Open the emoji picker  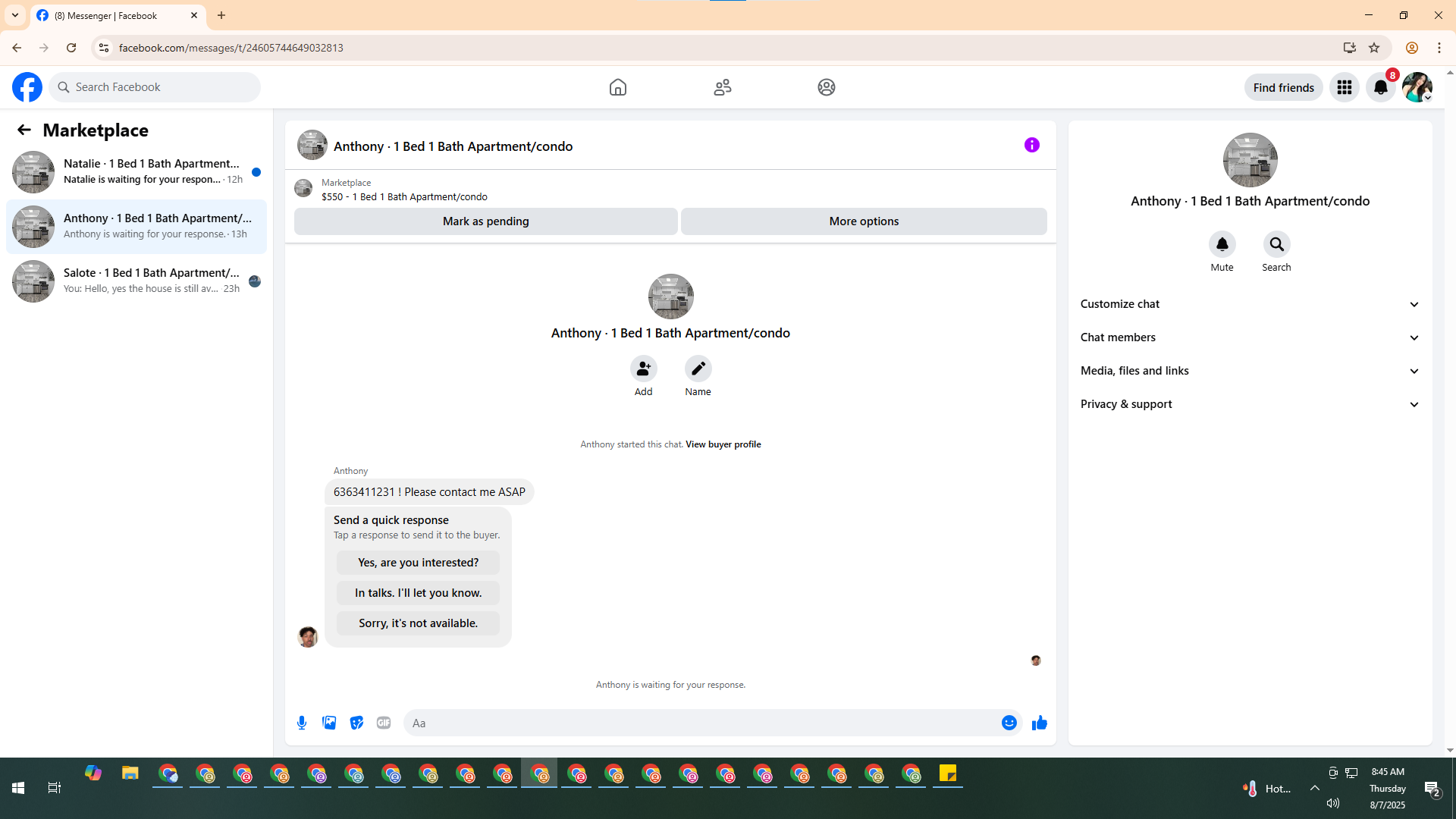pyautogui.click(x=1009, y=723)
